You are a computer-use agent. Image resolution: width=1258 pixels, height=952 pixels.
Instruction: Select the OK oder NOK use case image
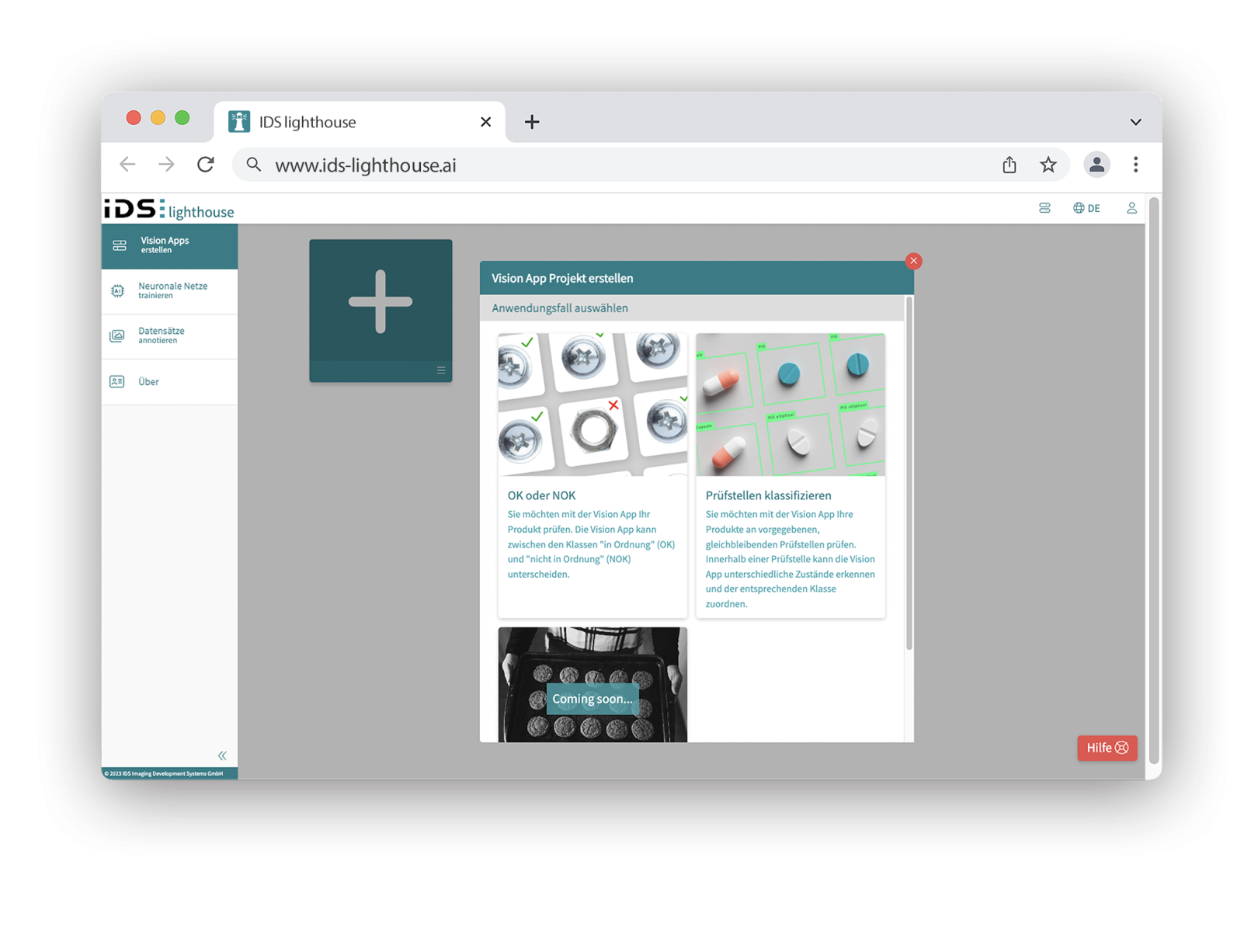593,405
